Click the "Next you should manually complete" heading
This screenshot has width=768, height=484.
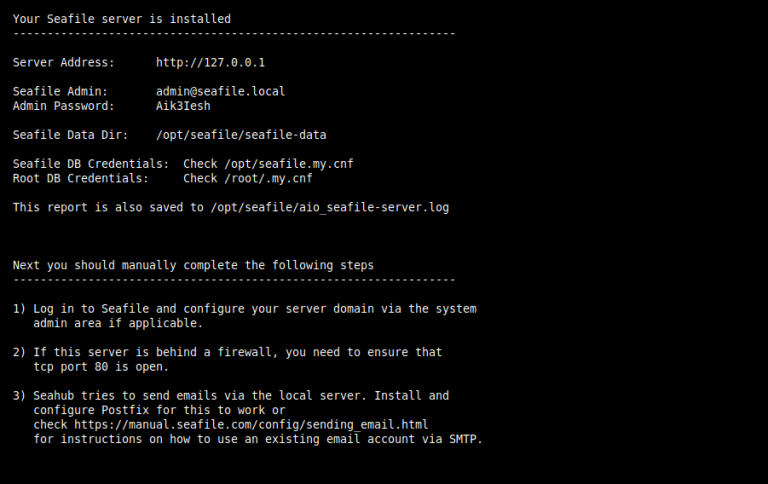pos(193,265)
